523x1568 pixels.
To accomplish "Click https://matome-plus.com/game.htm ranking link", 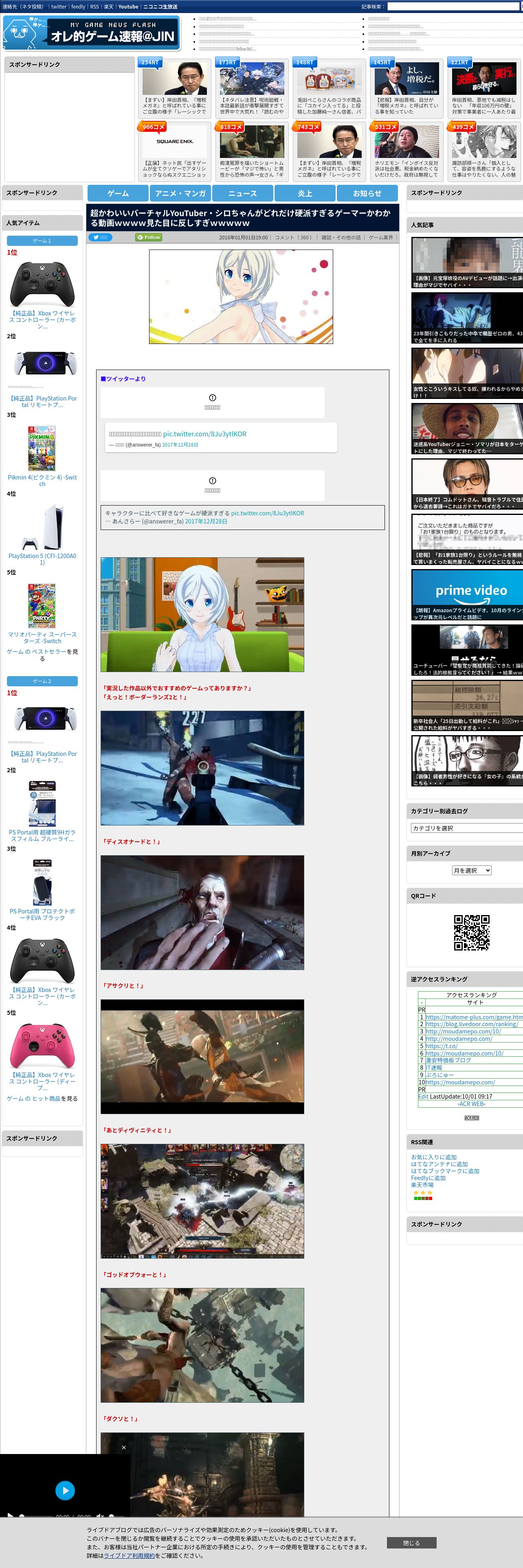I will [x=474, y=1017].
